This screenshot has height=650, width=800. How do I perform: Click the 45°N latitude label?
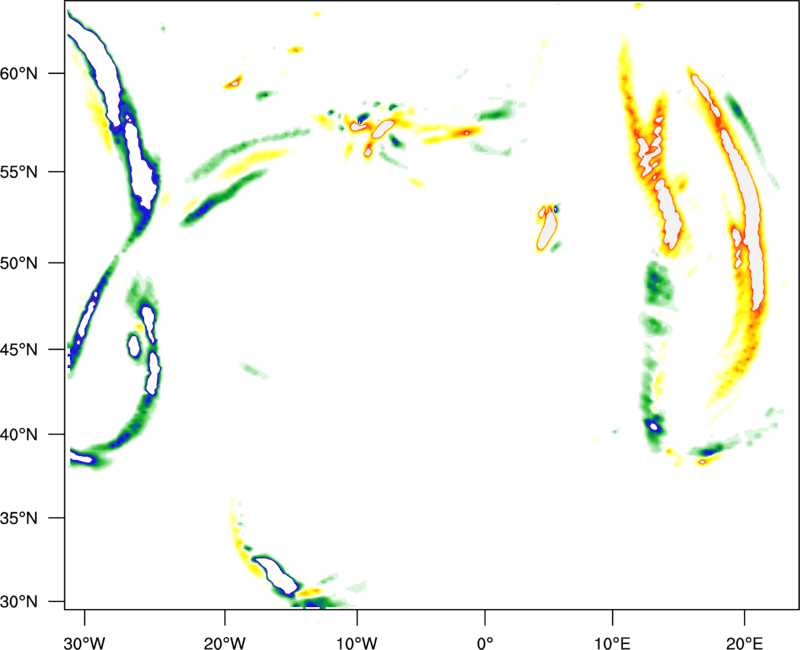[19, 350]
